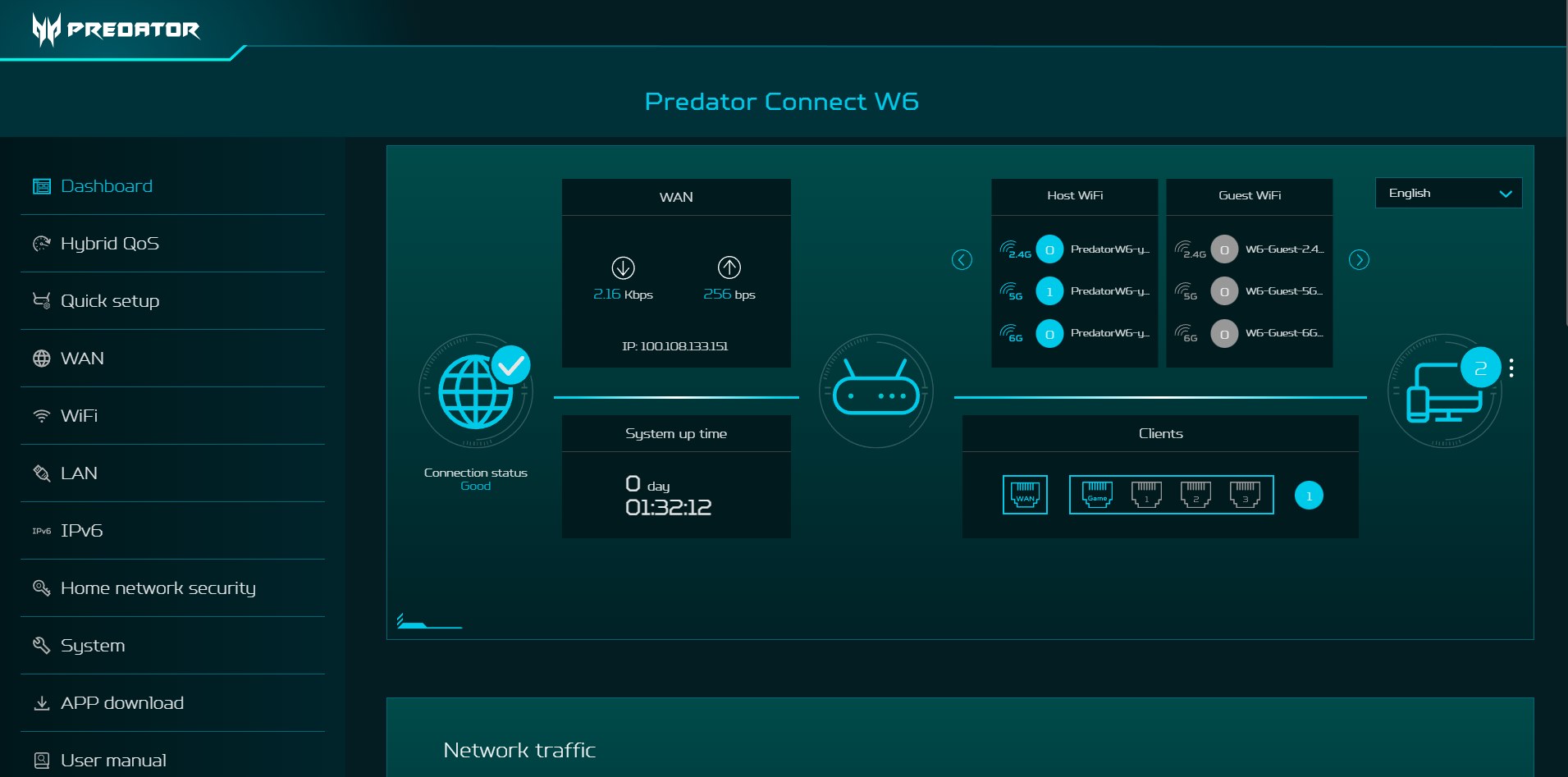Click the wireless clients count badge
1568x777 pixels.
click(1309, 496)
